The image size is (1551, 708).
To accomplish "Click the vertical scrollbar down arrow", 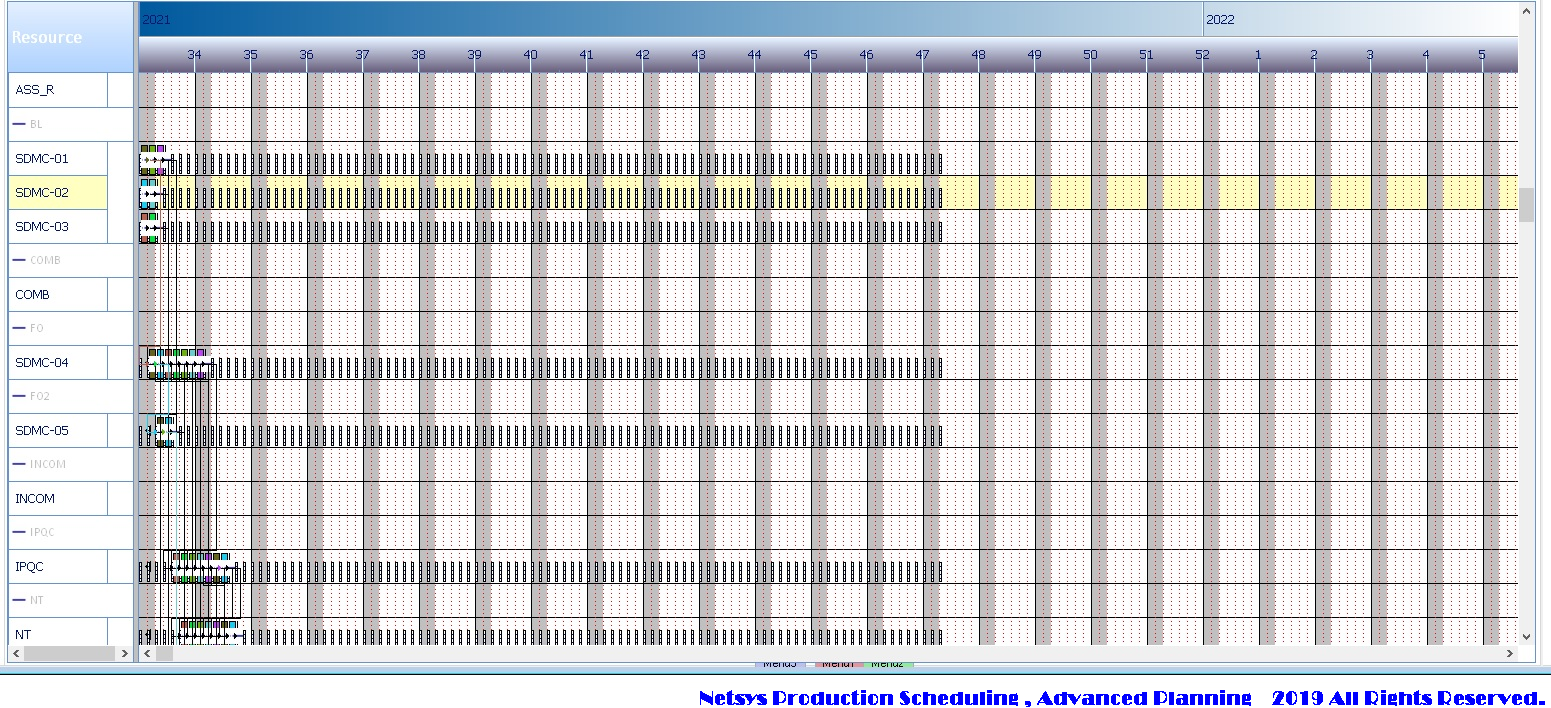I will click(x=1526, y=636).
